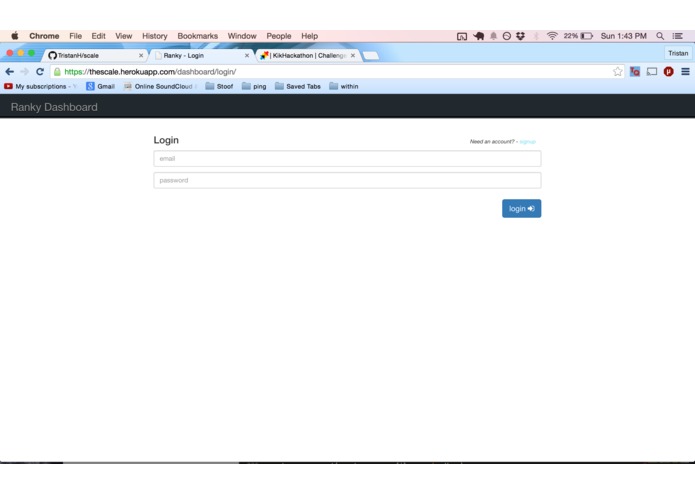Click the address bar URL
695x494 pixels.
[150, 71]
